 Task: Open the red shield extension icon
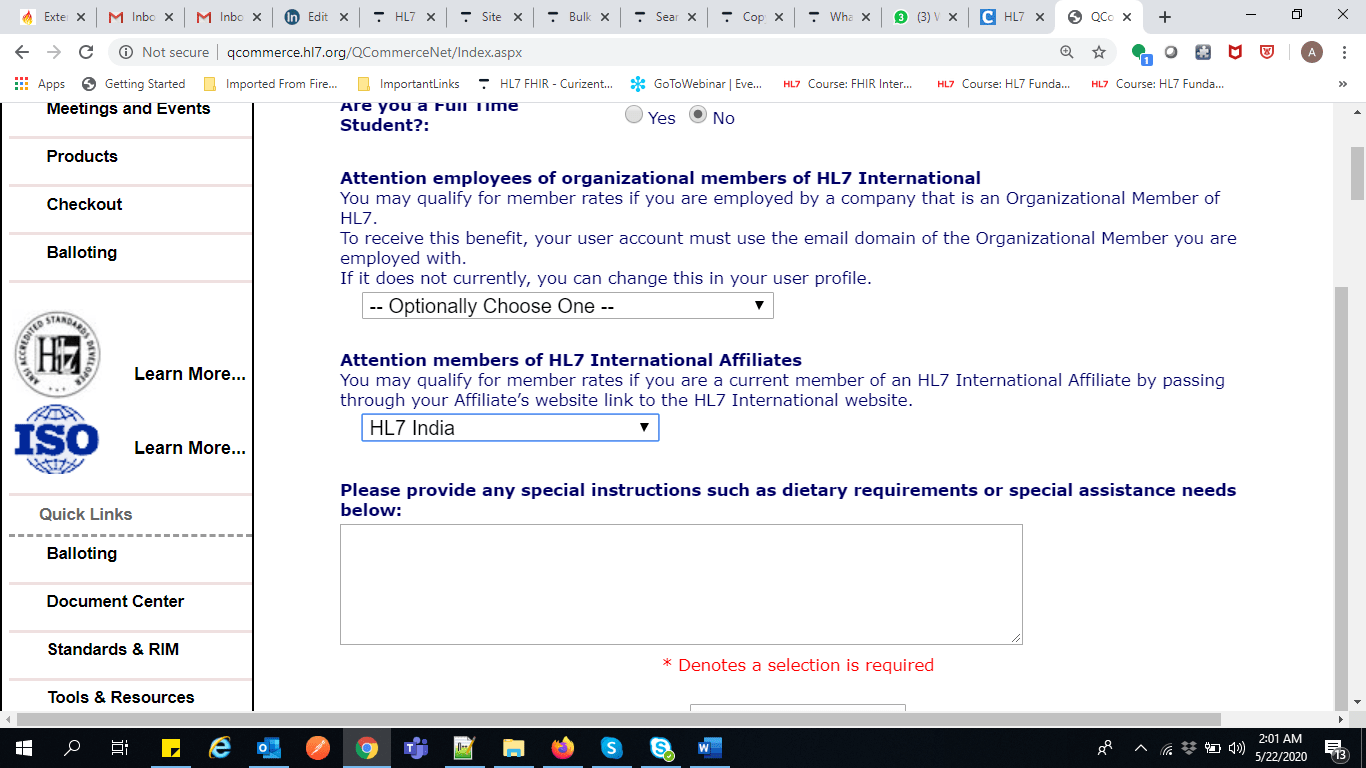click(x=1267, y=52)
